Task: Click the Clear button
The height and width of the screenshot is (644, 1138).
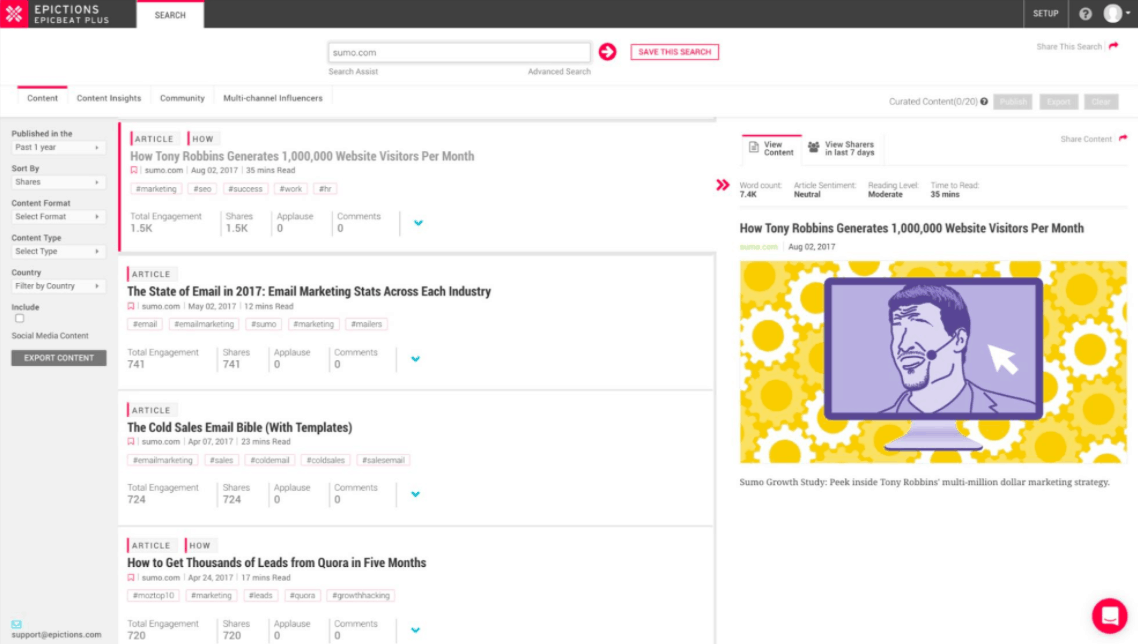Action: (x=1101, y=102)
